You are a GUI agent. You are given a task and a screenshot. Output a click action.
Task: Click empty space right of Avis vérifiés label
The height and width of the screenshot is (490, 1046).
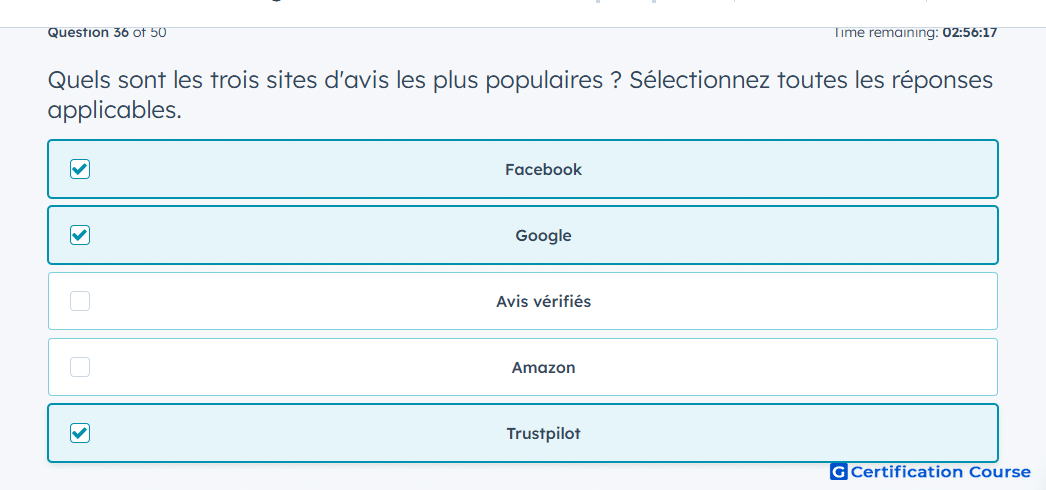tap(794, 301)
